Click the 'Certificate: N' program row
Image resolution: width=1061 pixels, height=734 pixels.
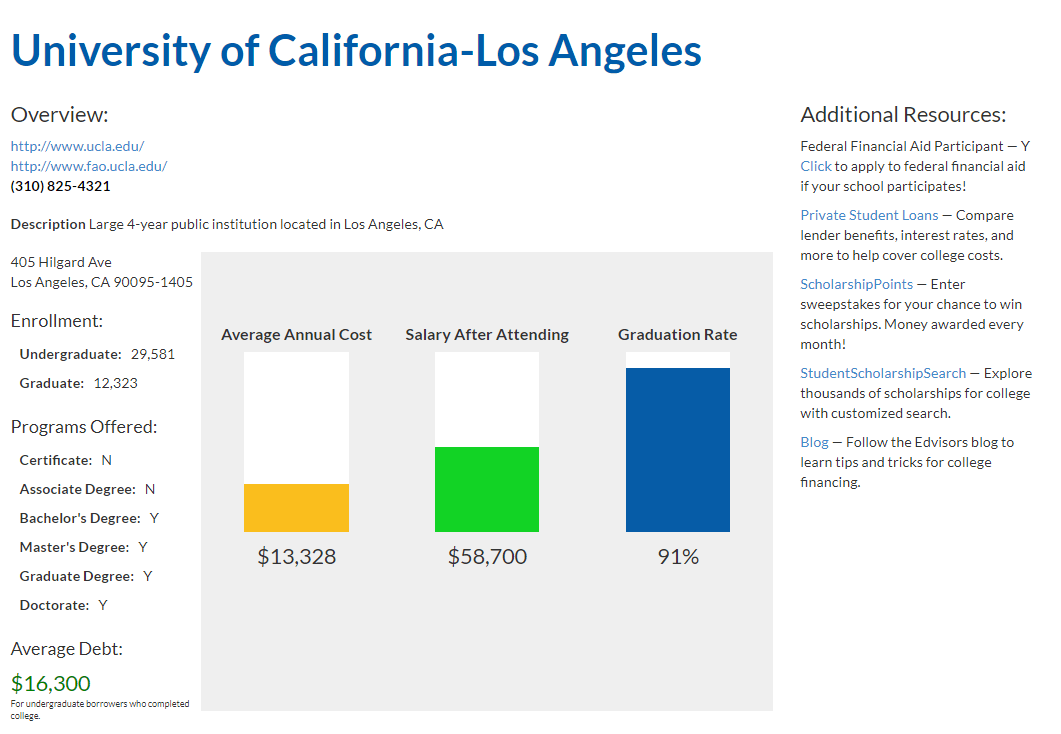tap(66, 461)
